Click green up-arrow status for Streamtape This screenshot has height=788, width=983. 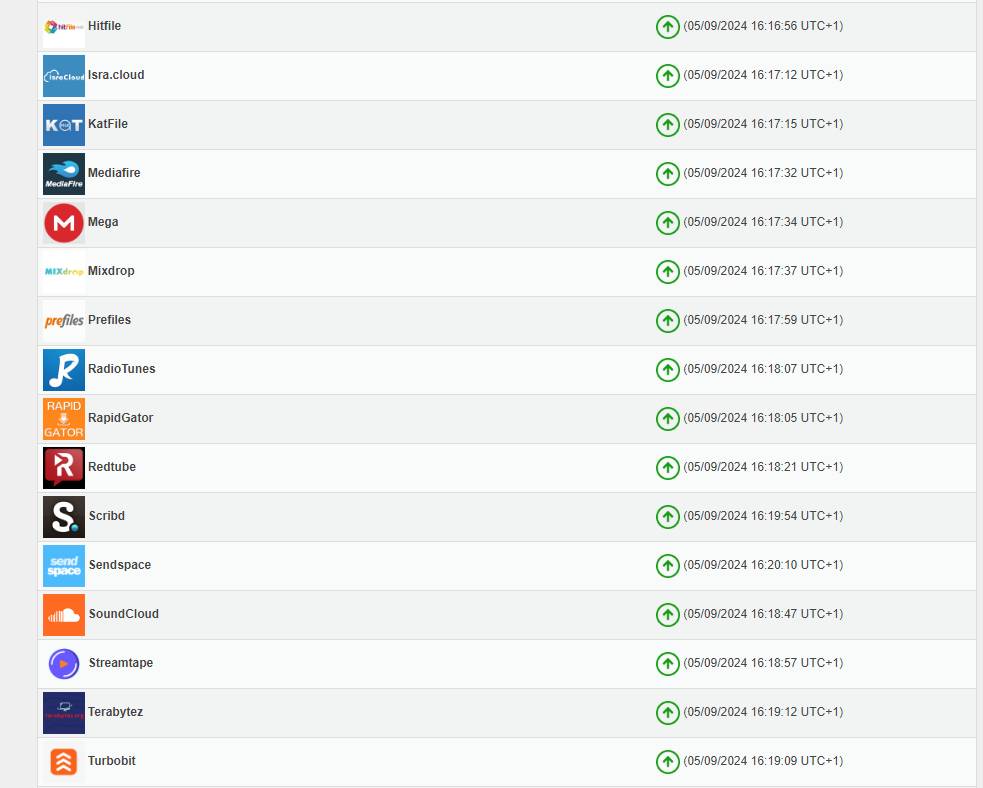coord(668,664)
